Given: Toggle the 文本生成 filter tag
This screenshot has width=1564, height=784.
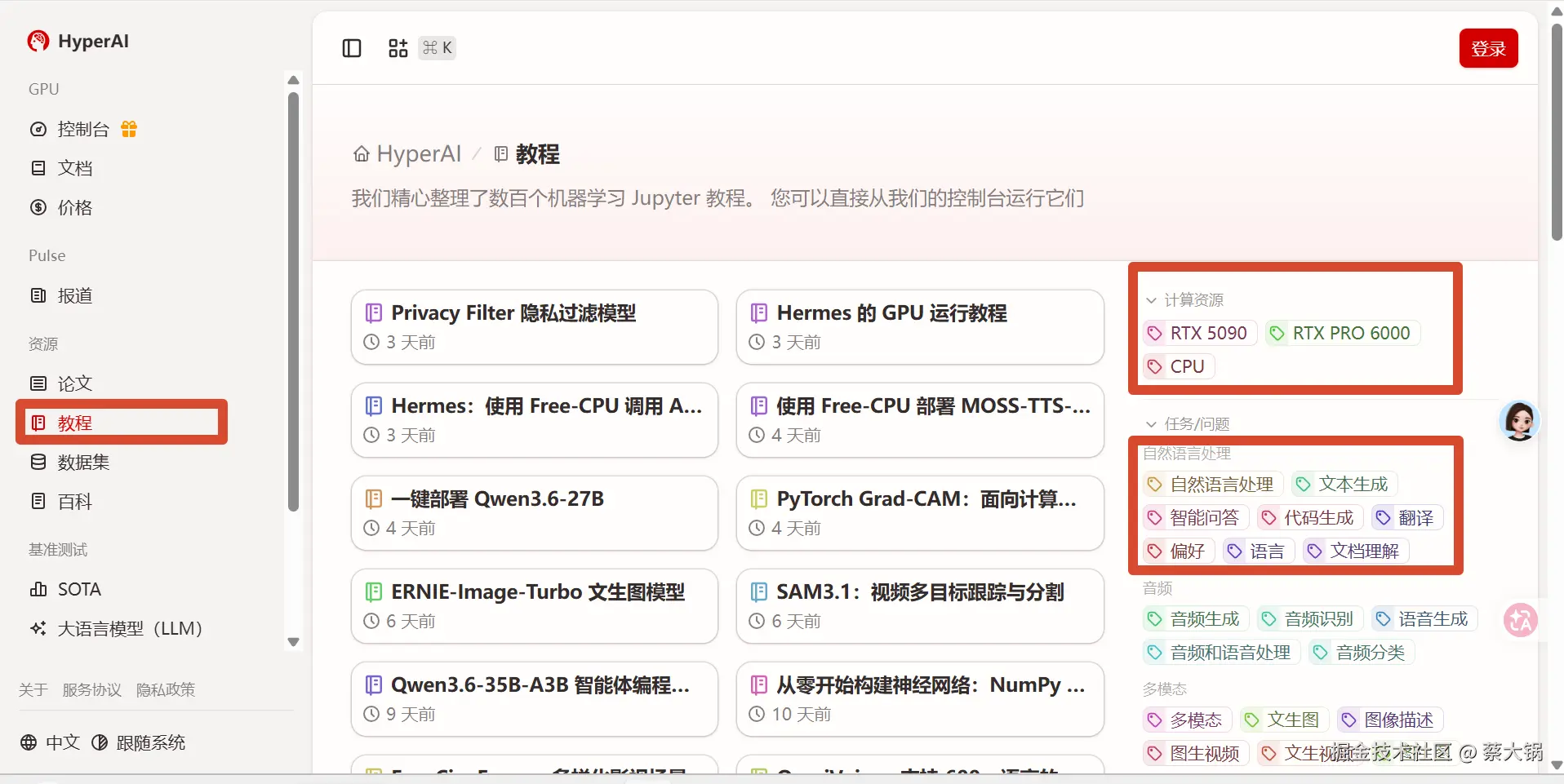Looking at the screenshot, I should pos(1344,484).
